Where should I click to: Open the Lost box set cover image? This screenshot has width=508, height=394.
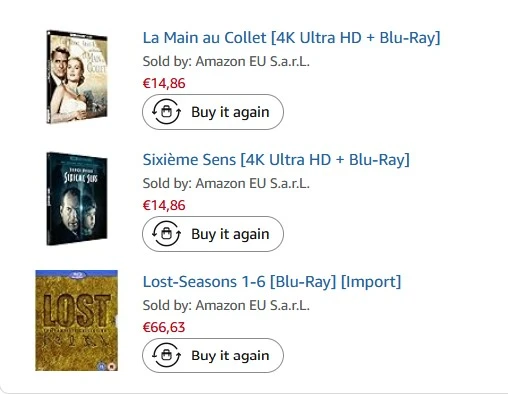[77, 320]
